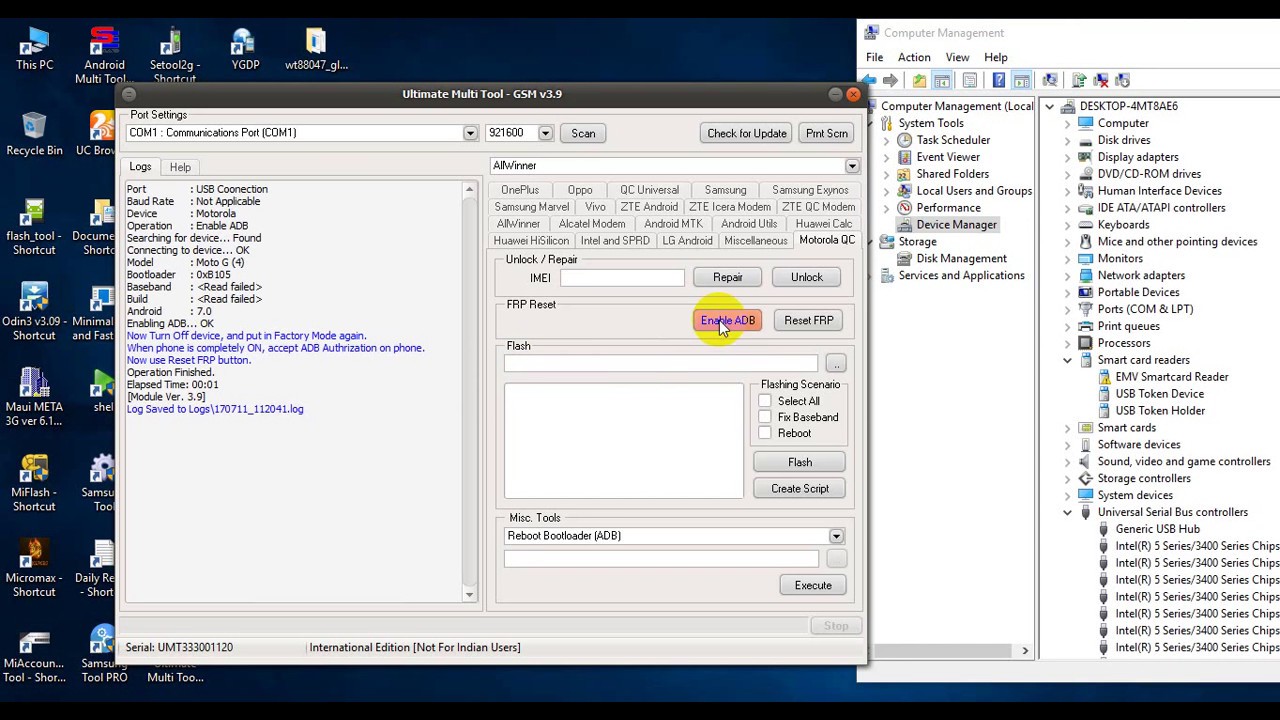This screenshot has width=1280, height=720.
Task: Click right arrow of console tree horizontal scrollbar
Action: [x=1025, y=651]
